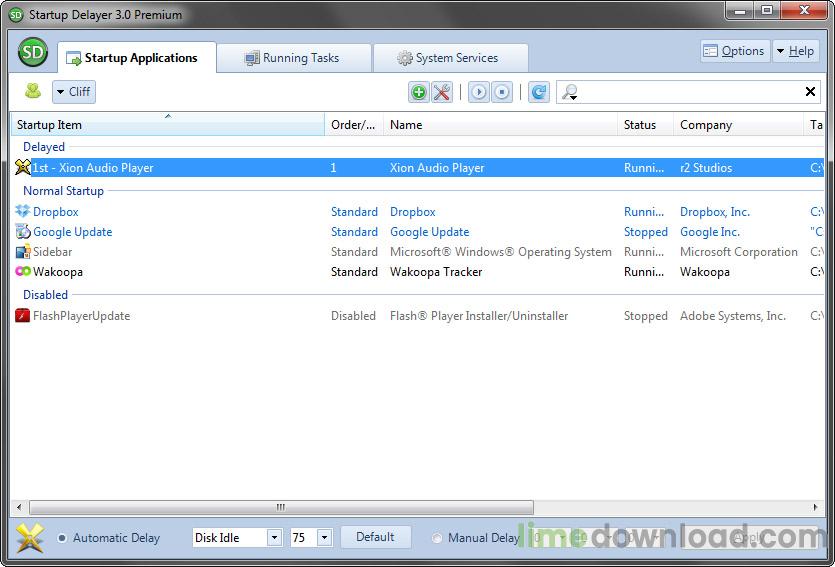835x567 pixels.
Task: Click the Disabled order cell for FlashPlayerUpdate
Action: 353,316
